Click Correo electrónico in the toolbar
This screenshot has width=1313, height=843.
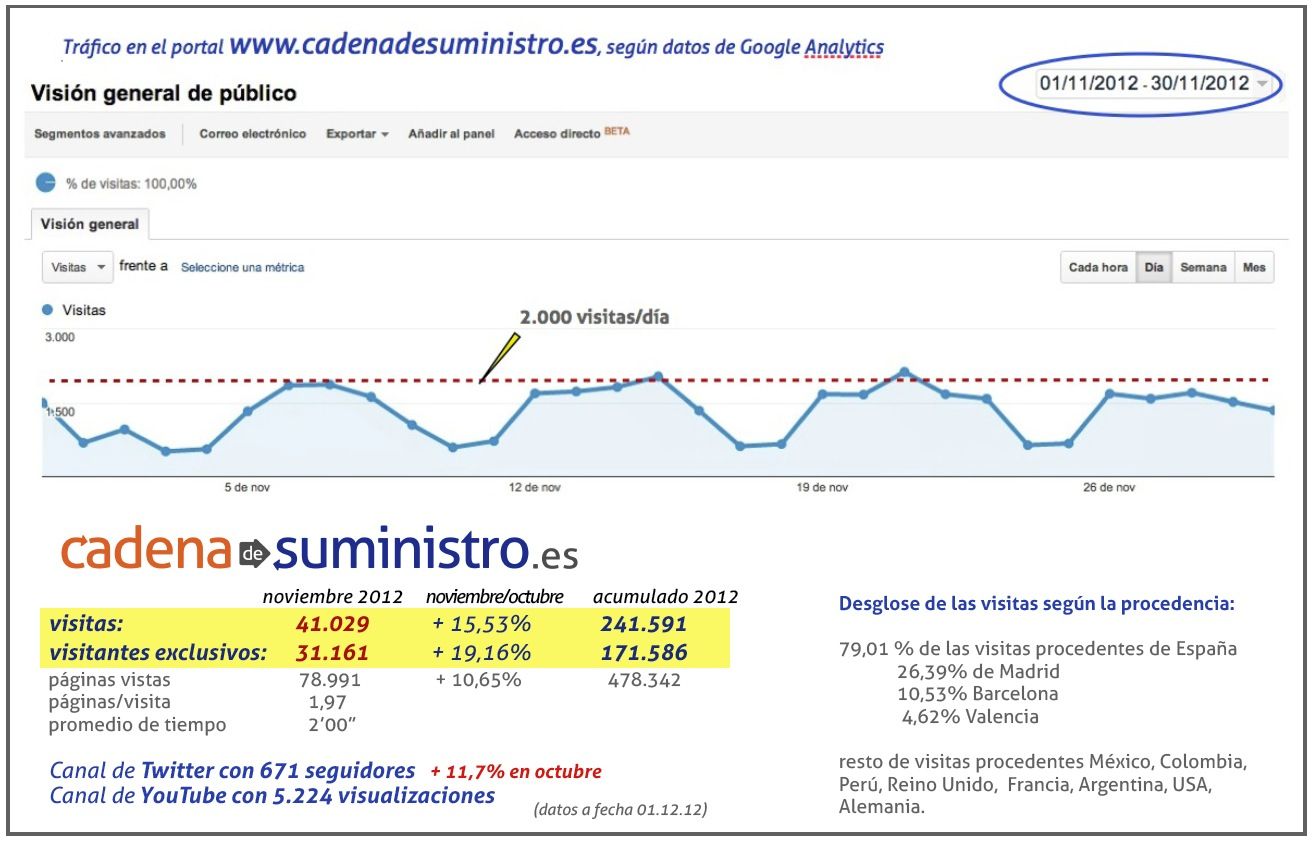click(253, 134)
